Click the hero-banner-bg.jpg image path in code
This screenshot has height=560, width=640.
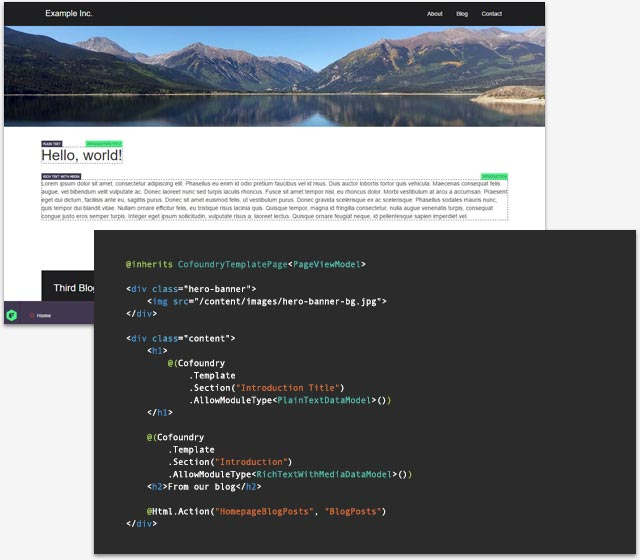290,302
